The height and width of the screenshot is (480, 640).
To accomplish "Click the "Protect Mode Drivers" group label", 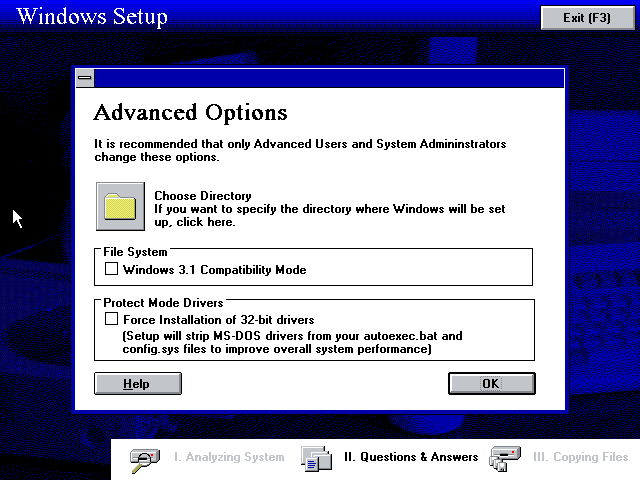I will [163, 303].
